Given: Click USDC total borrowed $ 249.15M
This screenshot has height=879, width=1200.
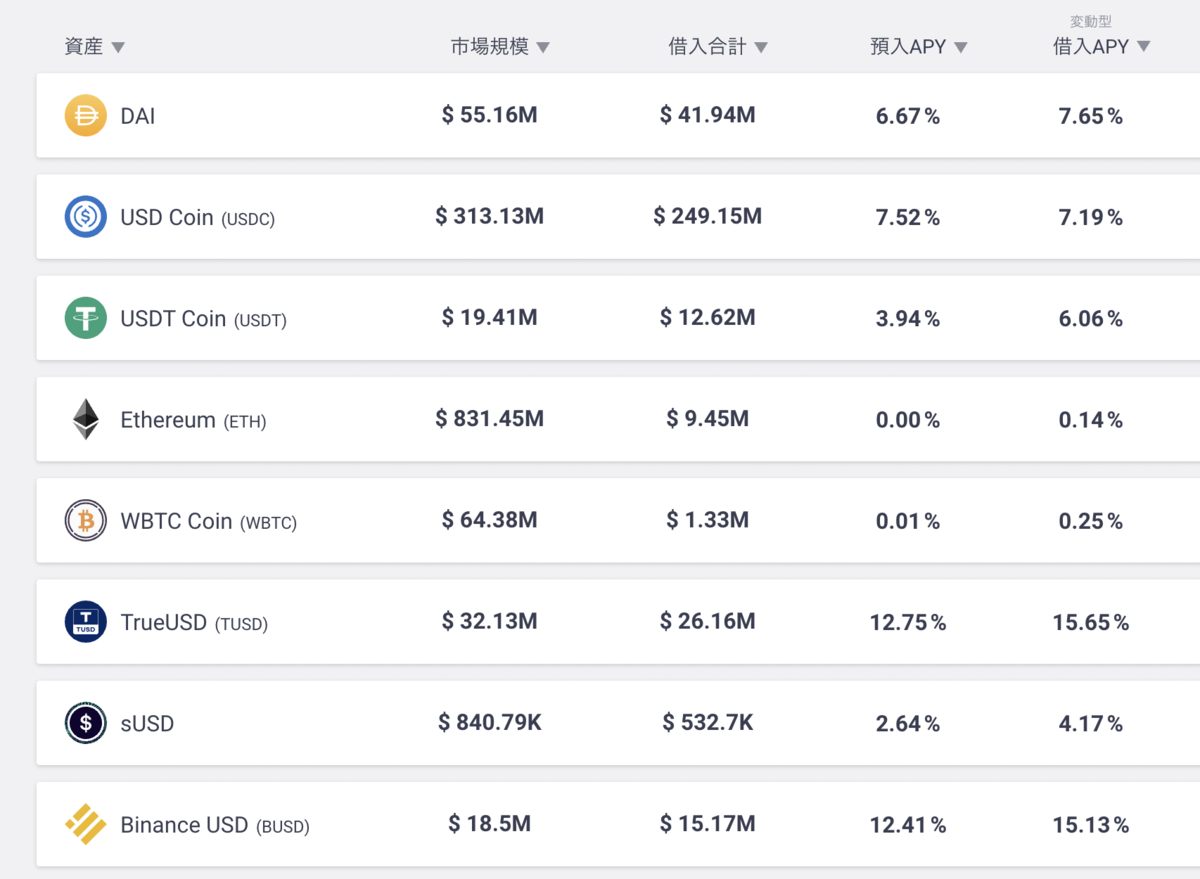Looking at the screenshot, I should (x=708, y=216).
